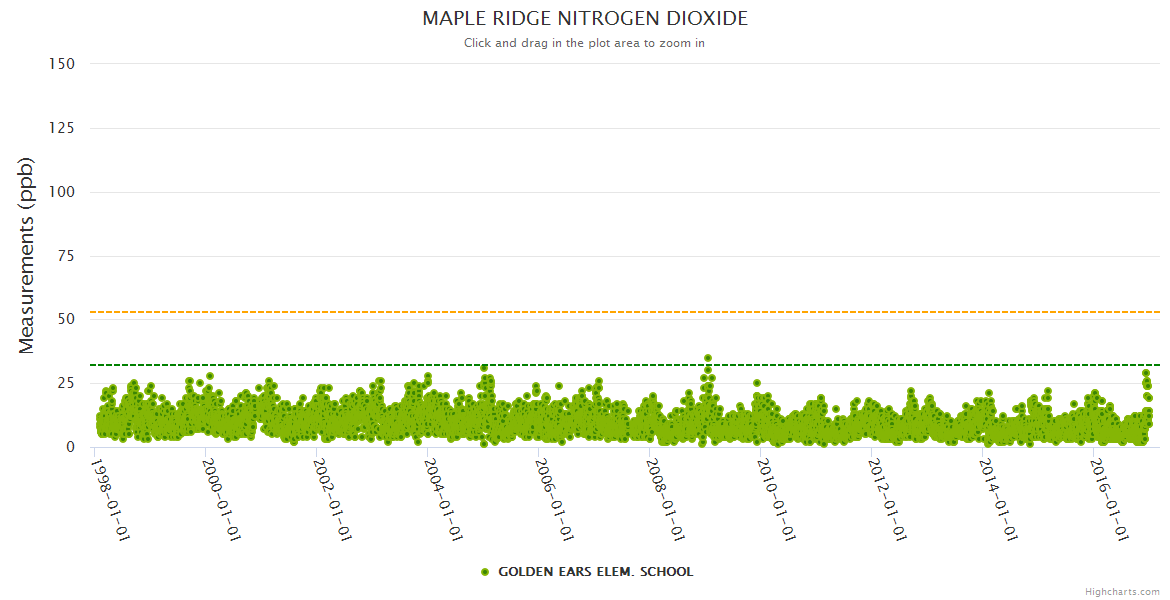Viewport: 1170px width, 600px height.
Task: Click the 0 label on the y-axis
Action: point(70,448)
